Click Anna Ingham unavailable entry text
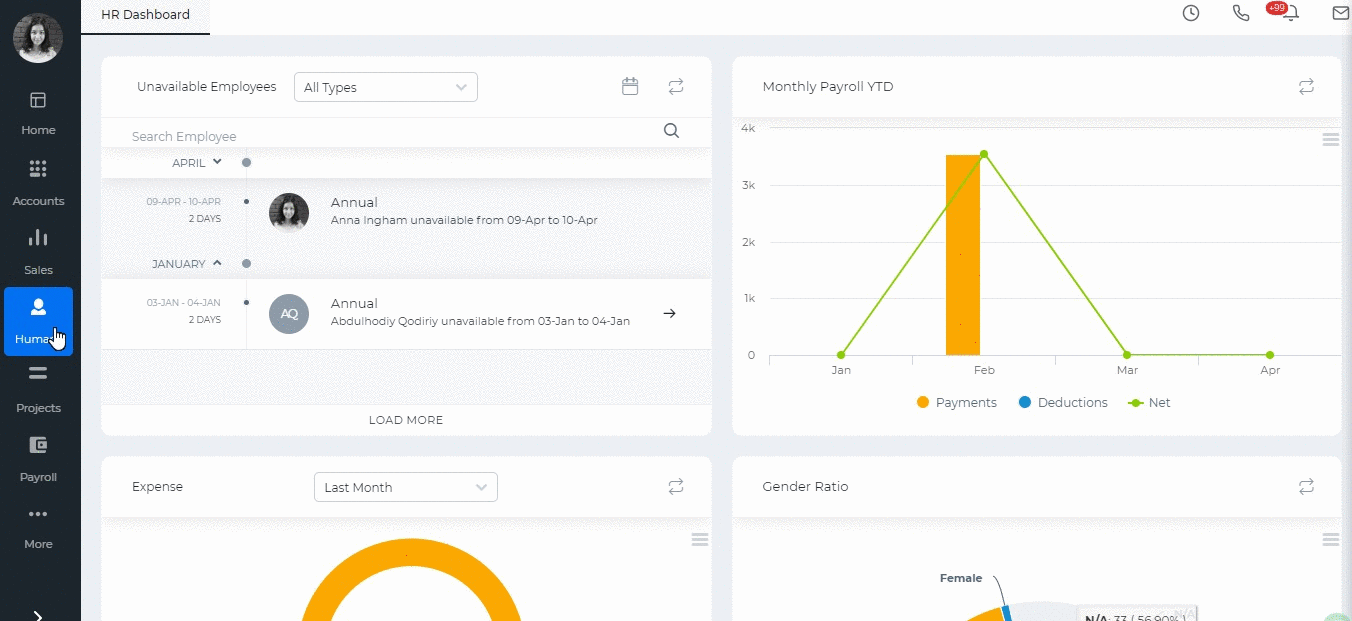The width and height of the screenshot is (1352, 621). point(464,220)
